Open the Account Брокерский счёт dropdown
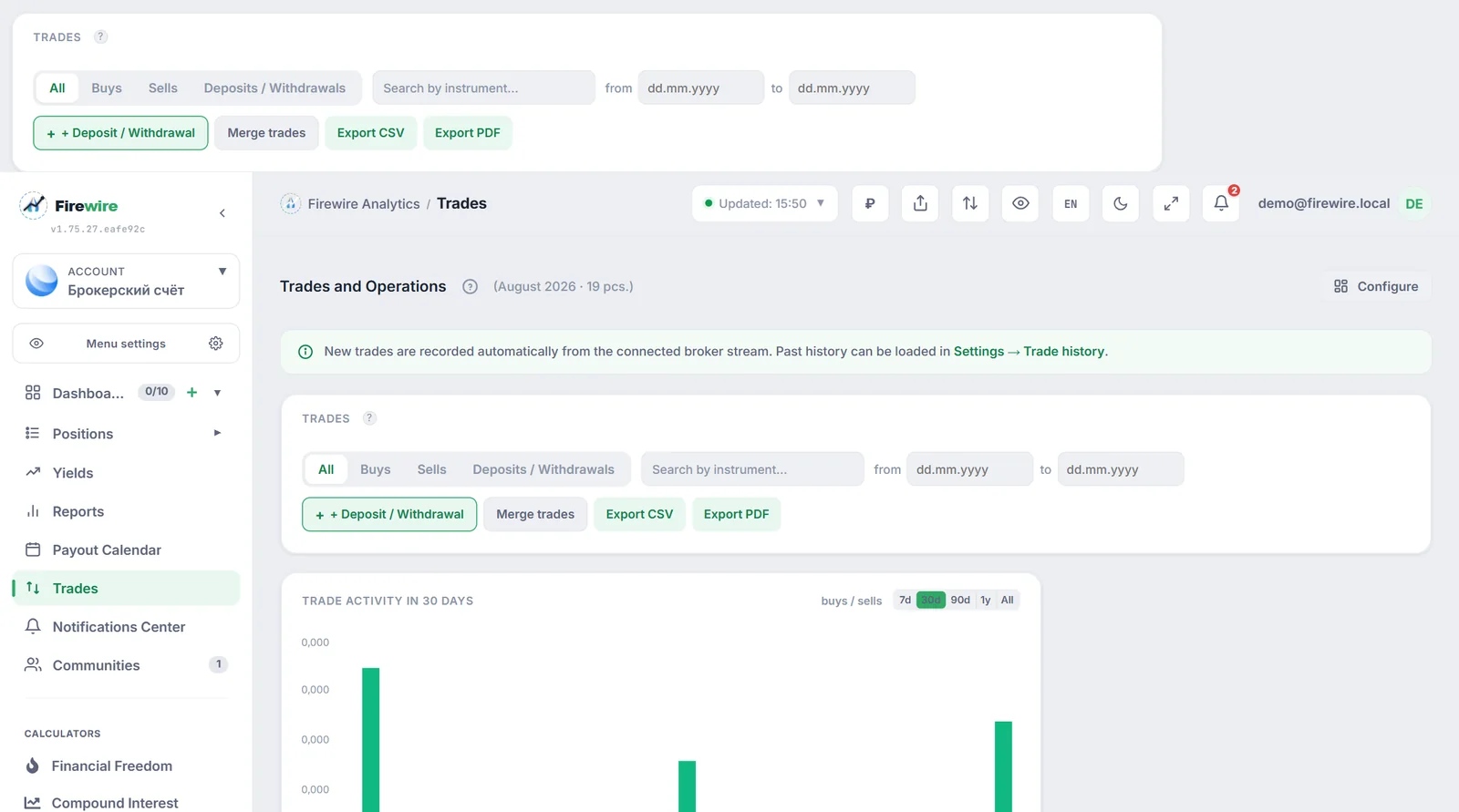The width and height of the screenshot is (1459, 812). click(126, 281)
